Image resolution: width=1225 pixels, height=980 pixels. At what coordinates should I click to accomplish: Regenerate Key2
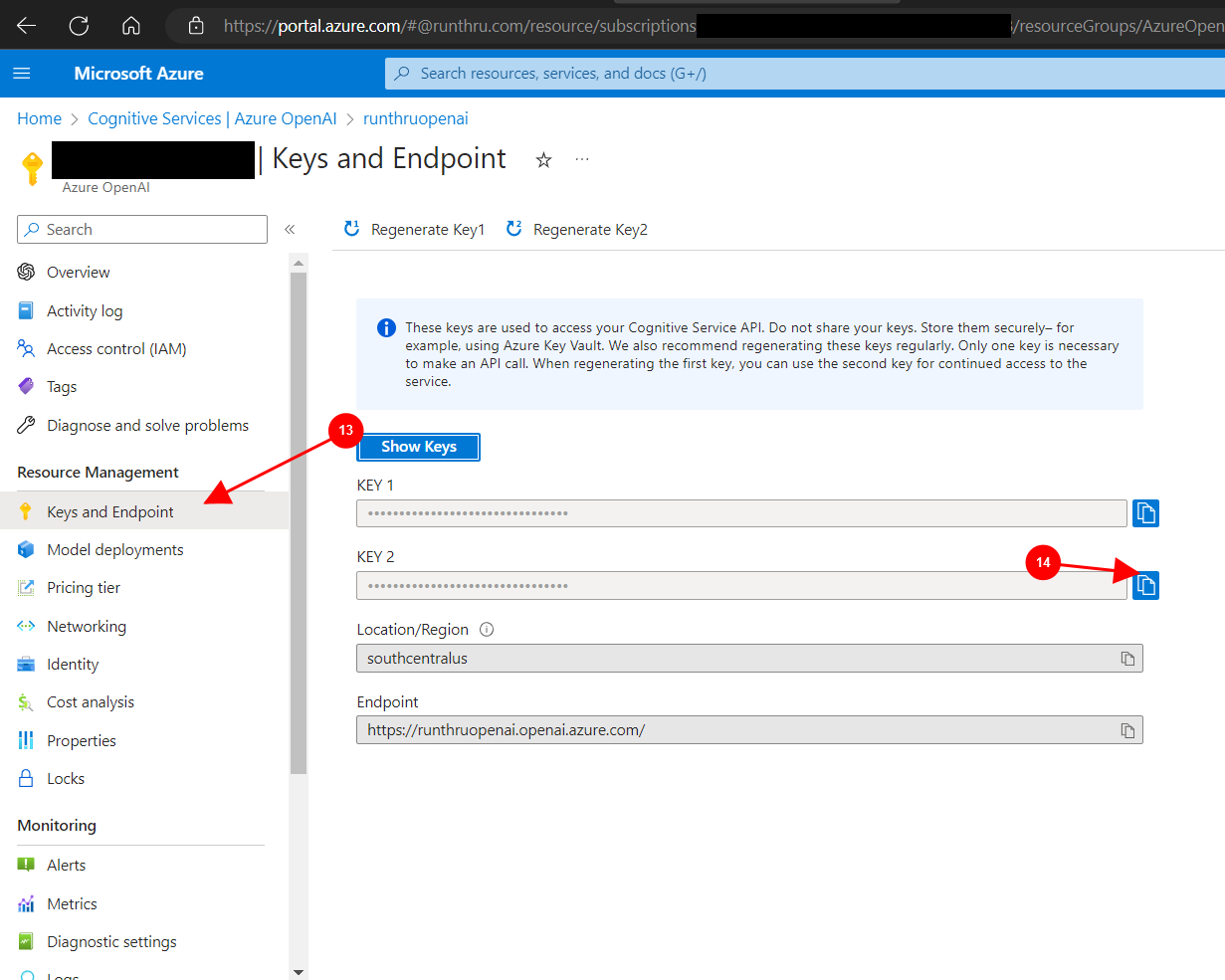click(x=577, y=230)
